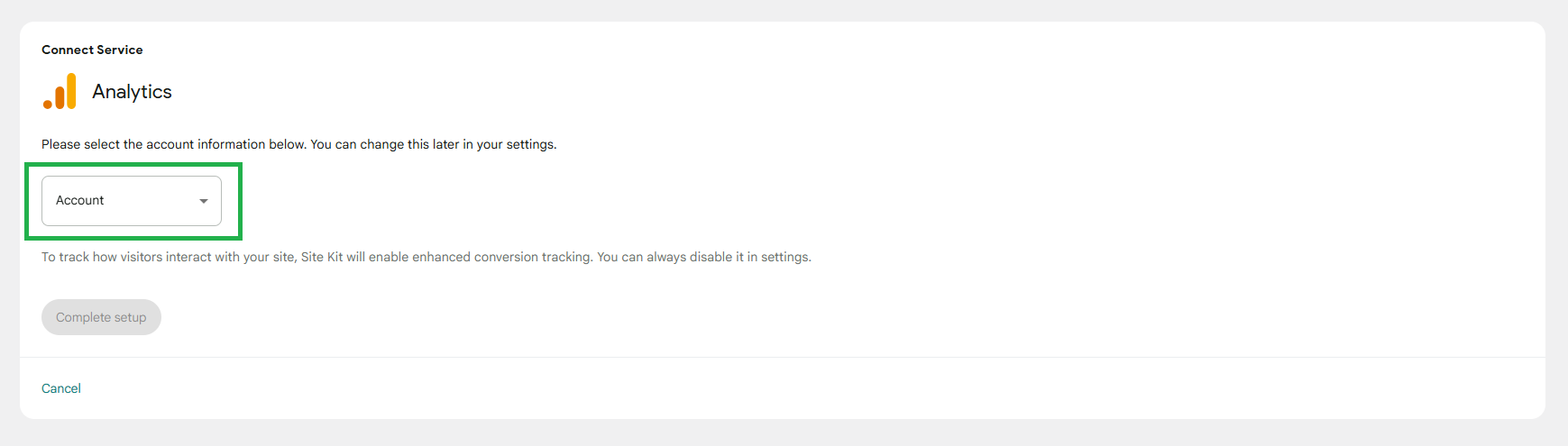Click the green highlighted box around Account

(133, 202)
